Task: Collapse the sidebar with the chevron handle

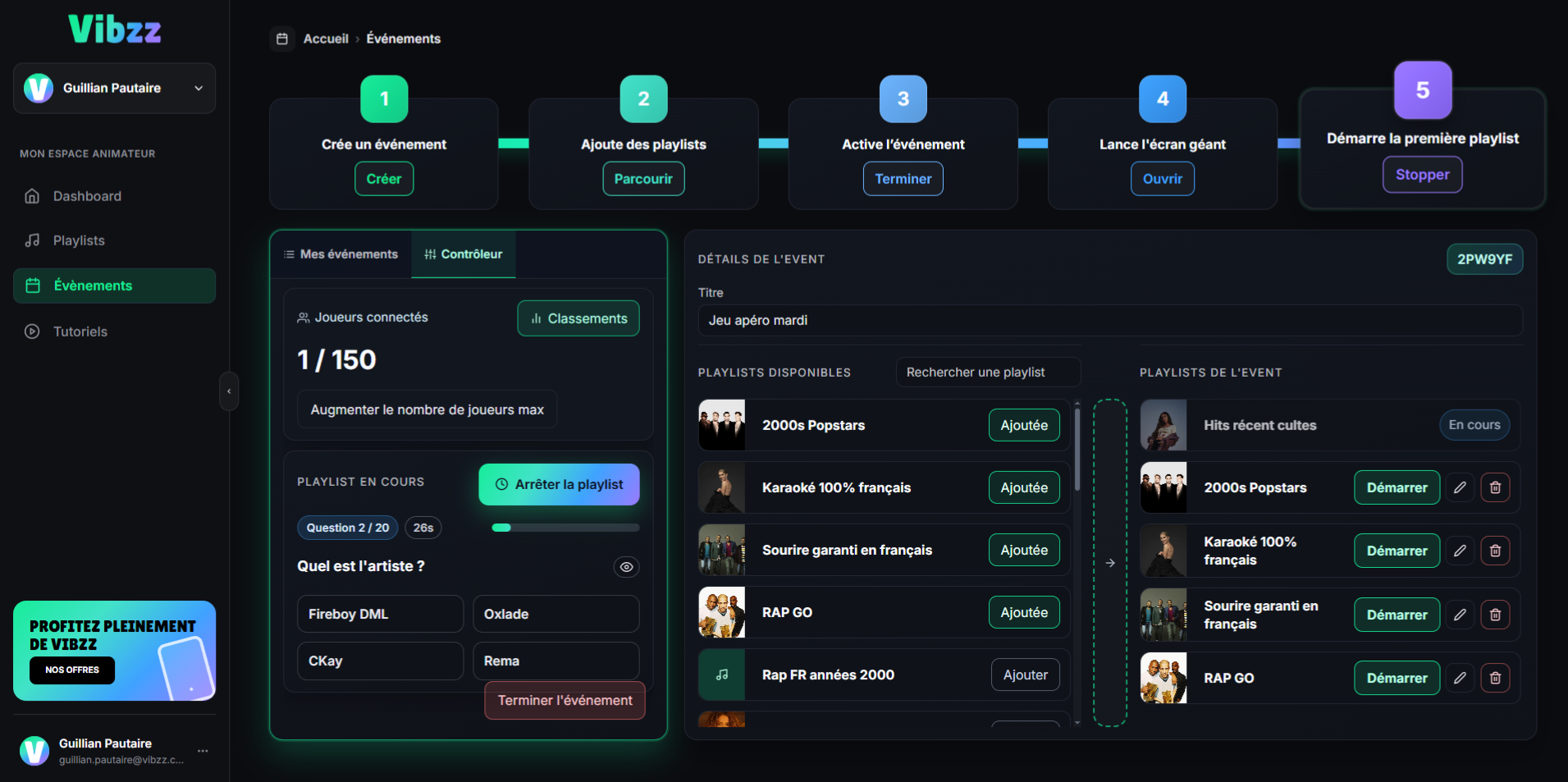Action: point(229,391)
